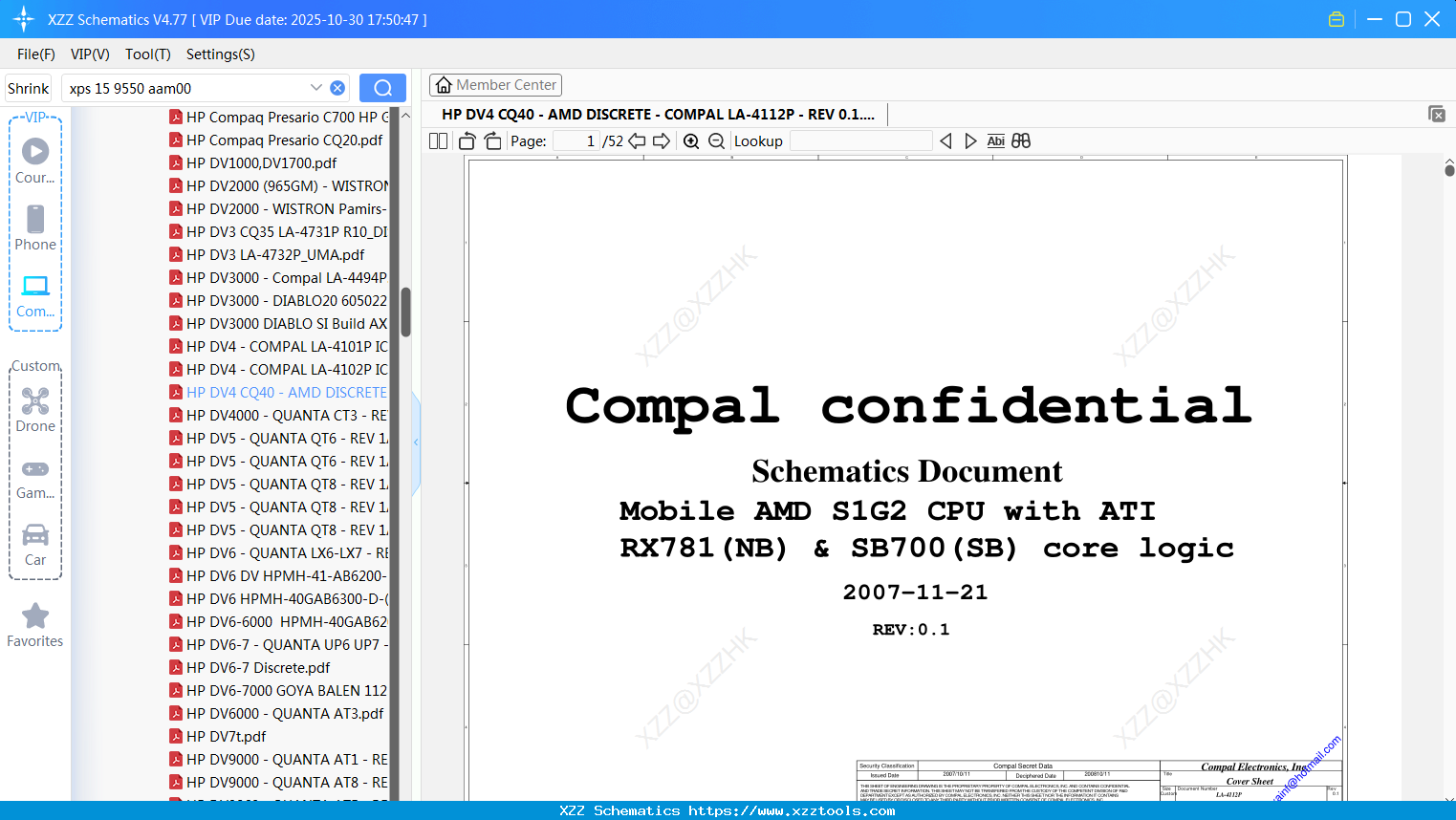The width and height of the screenshot is (1456, 820).
Task: Open the File(F) menu
Action: pos(36,54)
